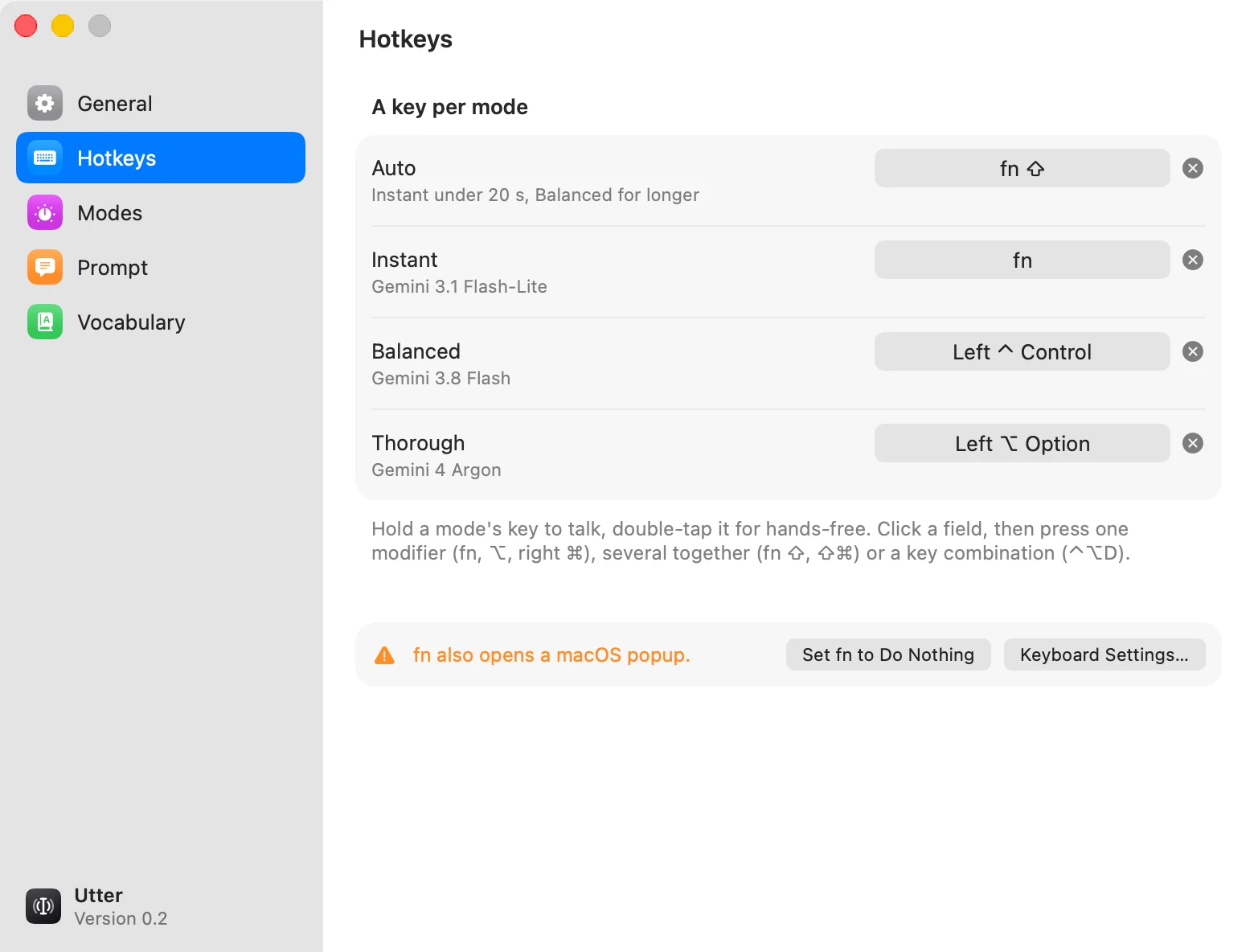The height and width of the screenshot is (952, 1254).
Task: Click "fn also opens a macOS popup." warning
Action: [x=551, y=655]
